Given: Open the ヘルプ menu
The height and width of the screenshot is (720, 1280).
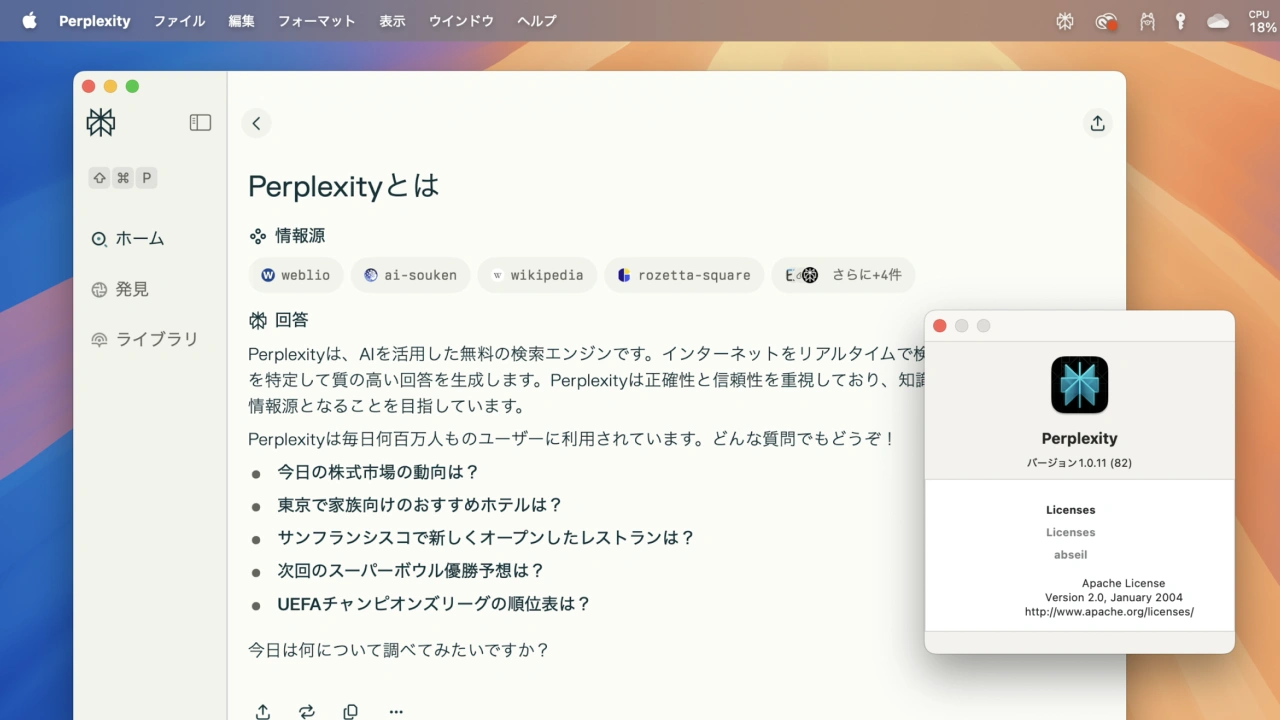Looking at the screenshot, I should click(537, 20).
